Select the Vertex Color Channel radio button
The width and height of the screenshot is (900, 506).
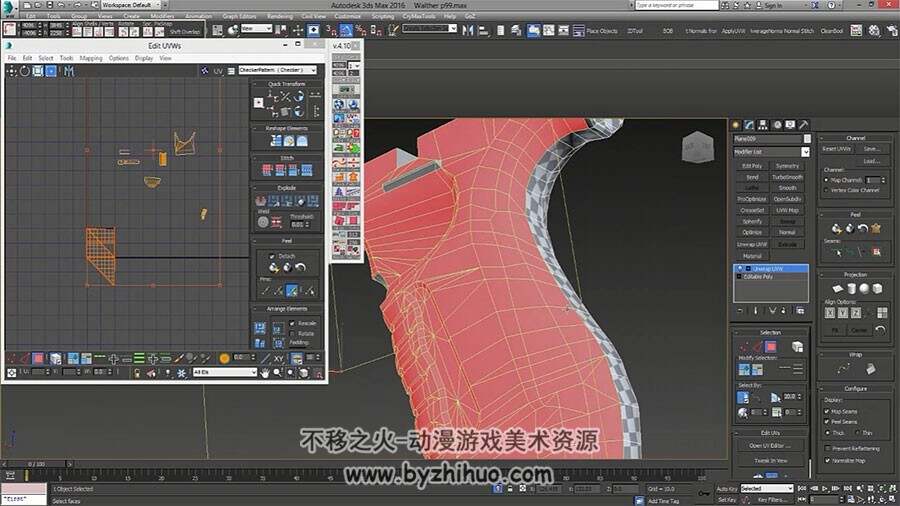827,190
